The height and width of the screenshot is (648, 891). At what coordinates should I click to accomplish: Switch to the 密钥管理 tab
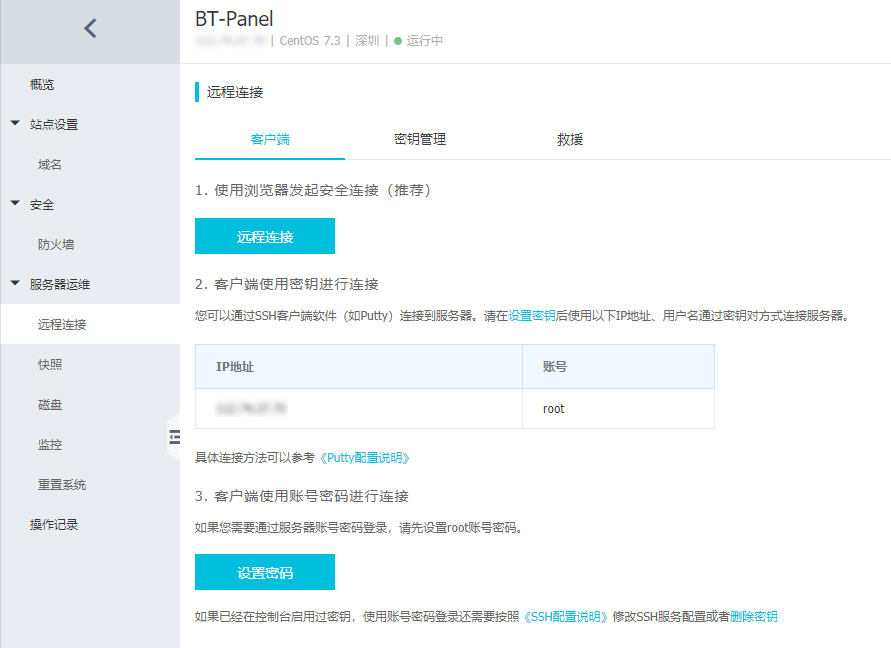pyautogui.click(x=420, y=140)
